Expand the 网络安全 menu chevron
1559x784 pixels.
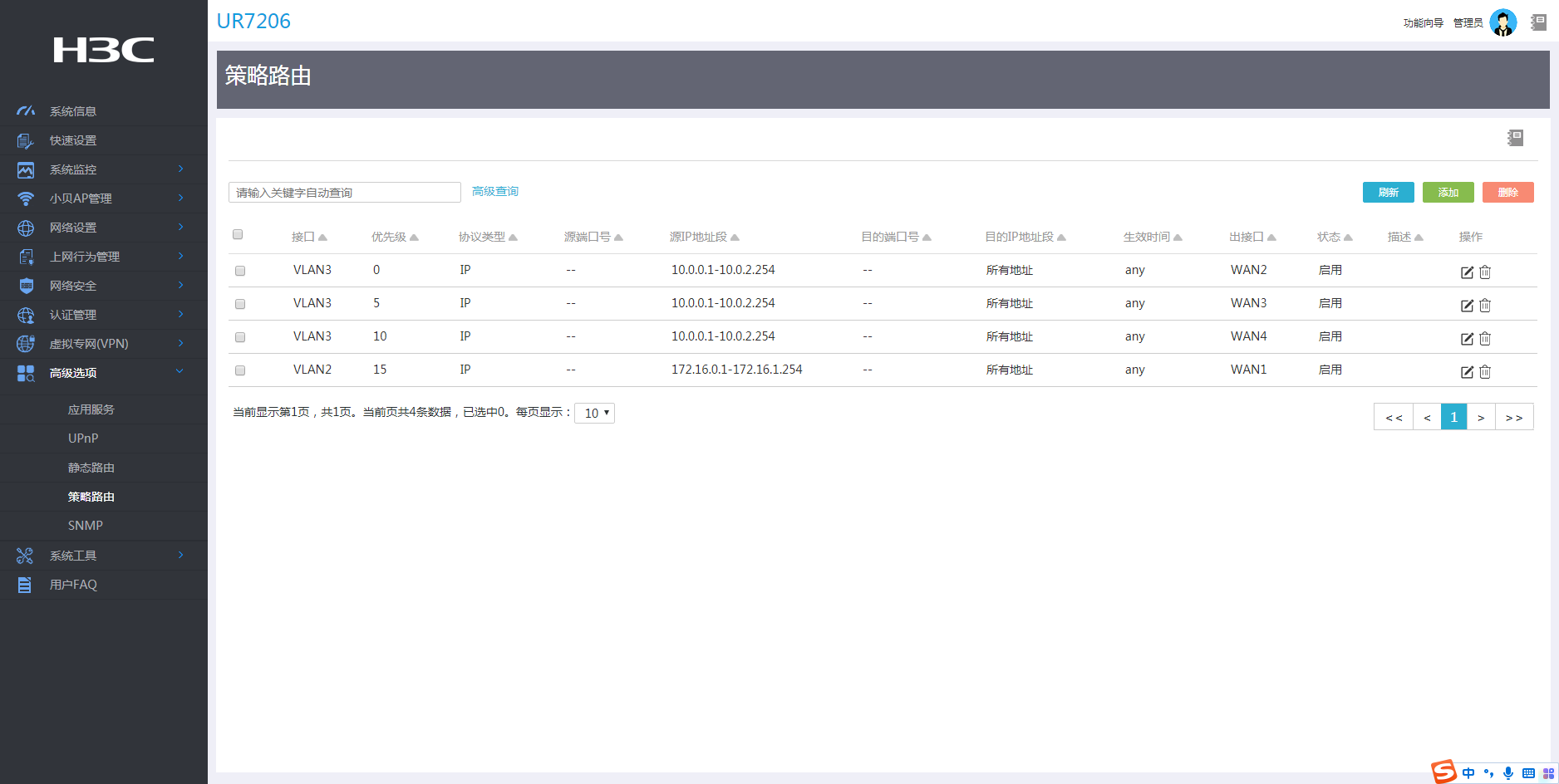coord(180,285)
